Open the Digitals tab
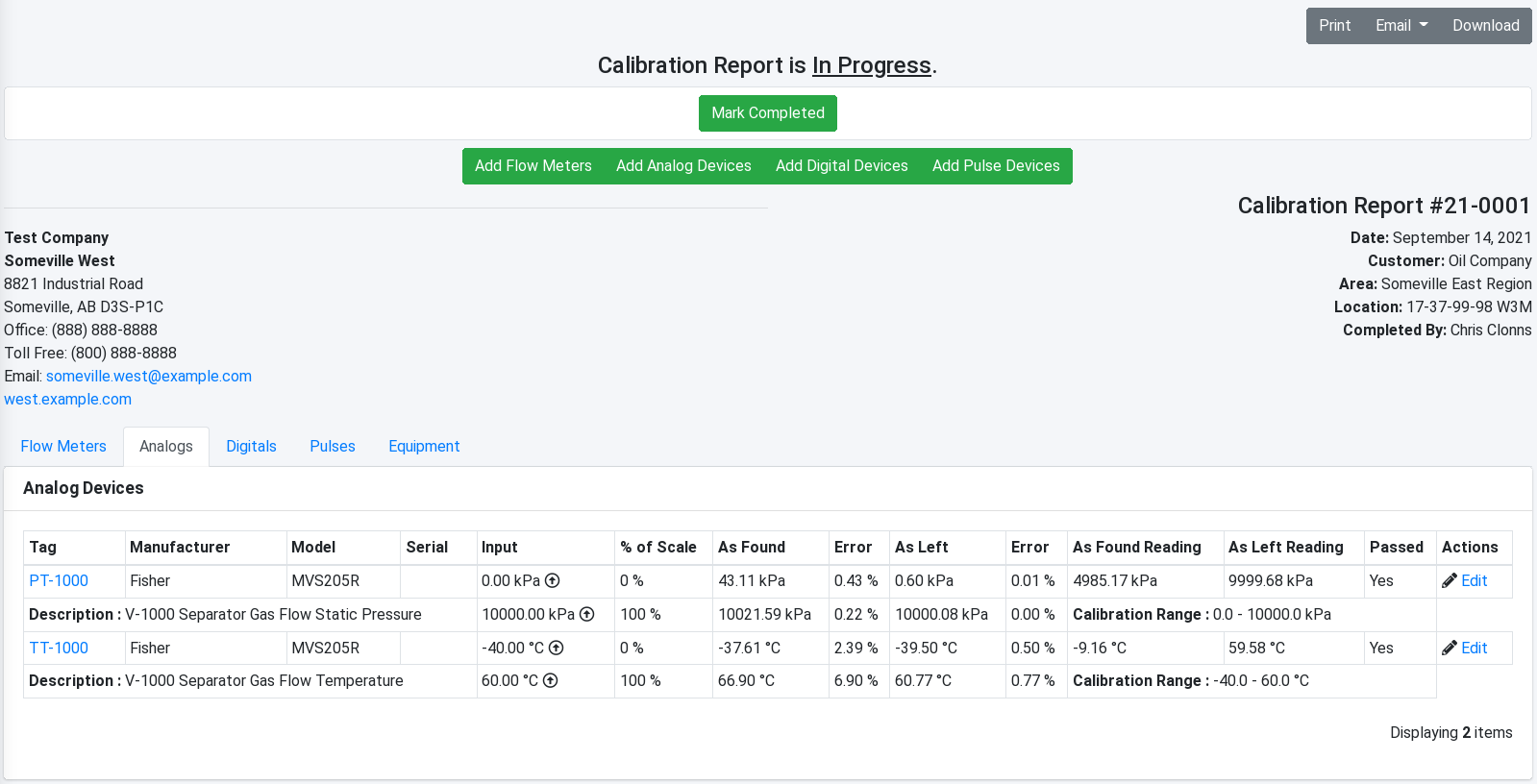The height and width of the screenshot is (784, 1537). [251, 447]
